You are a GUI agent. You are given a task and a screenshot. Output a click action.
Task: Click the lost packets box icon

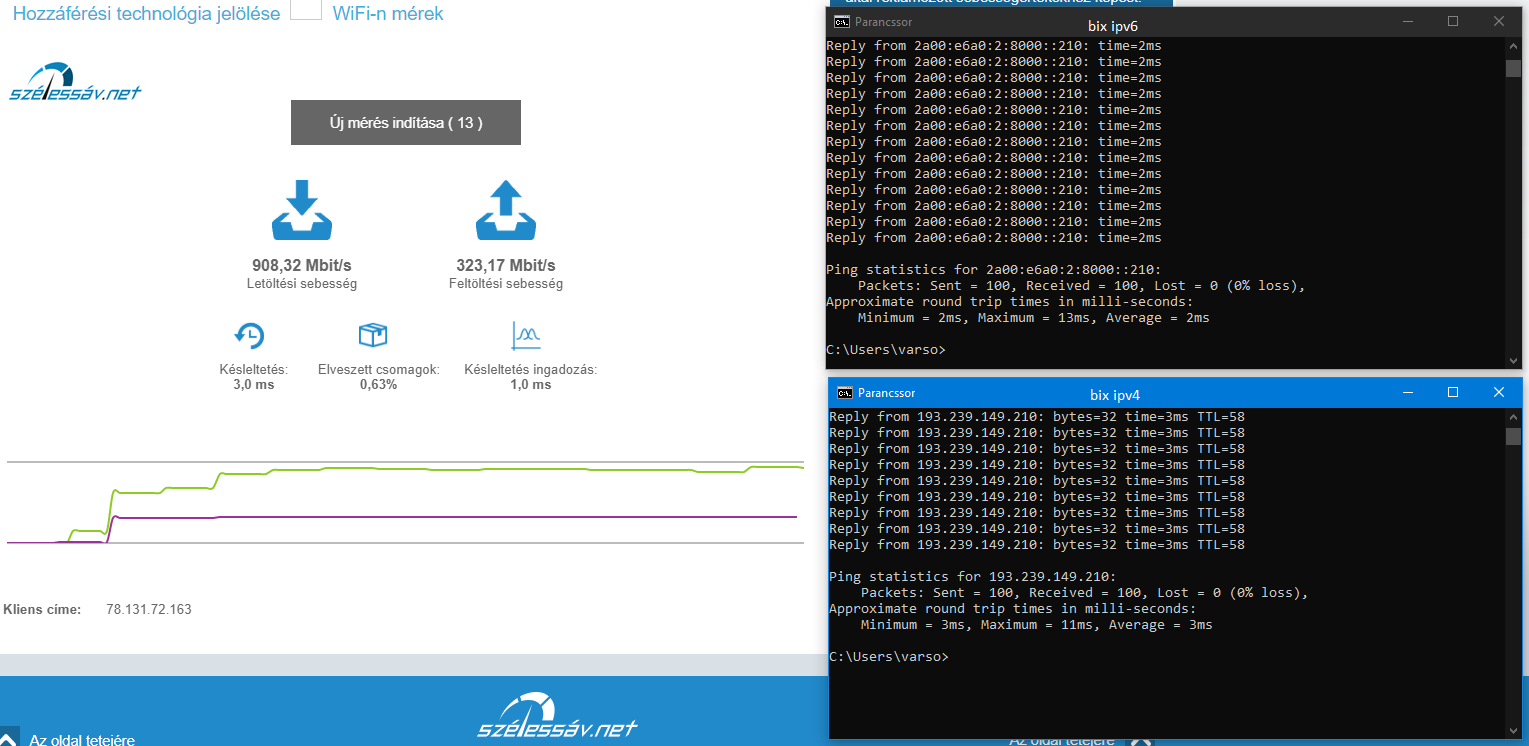point(373,335)
